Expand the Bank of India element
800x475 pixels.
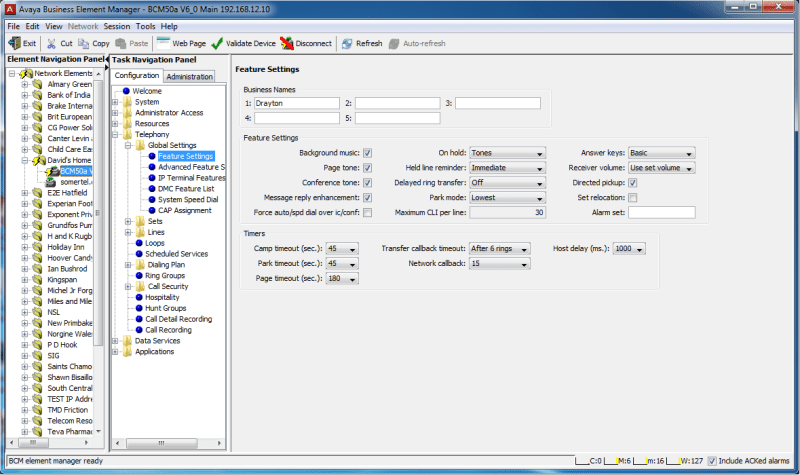[x=24, y=95]
